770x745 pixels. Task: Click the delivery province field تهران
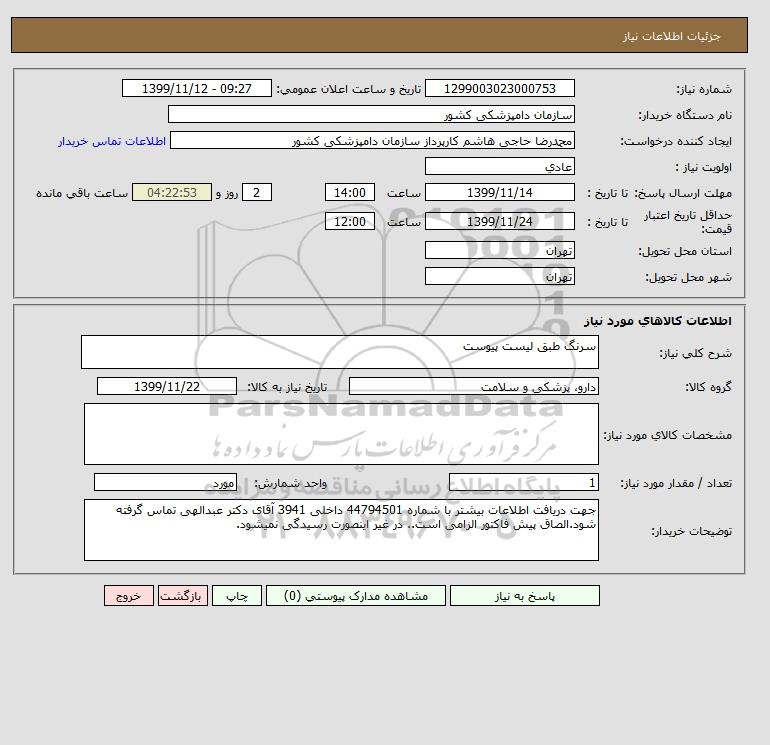[499, 250]
